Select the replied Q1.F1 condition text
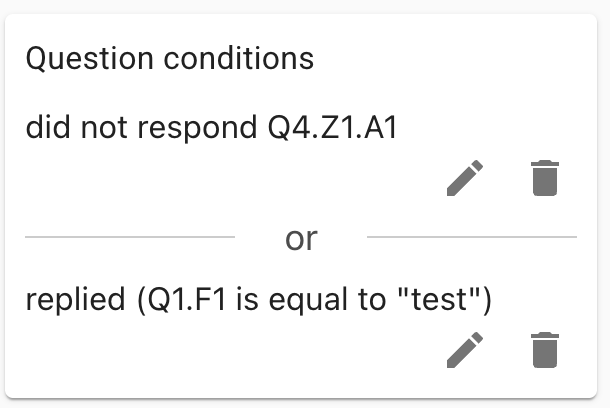610x408 pixels. coord(257,299)
